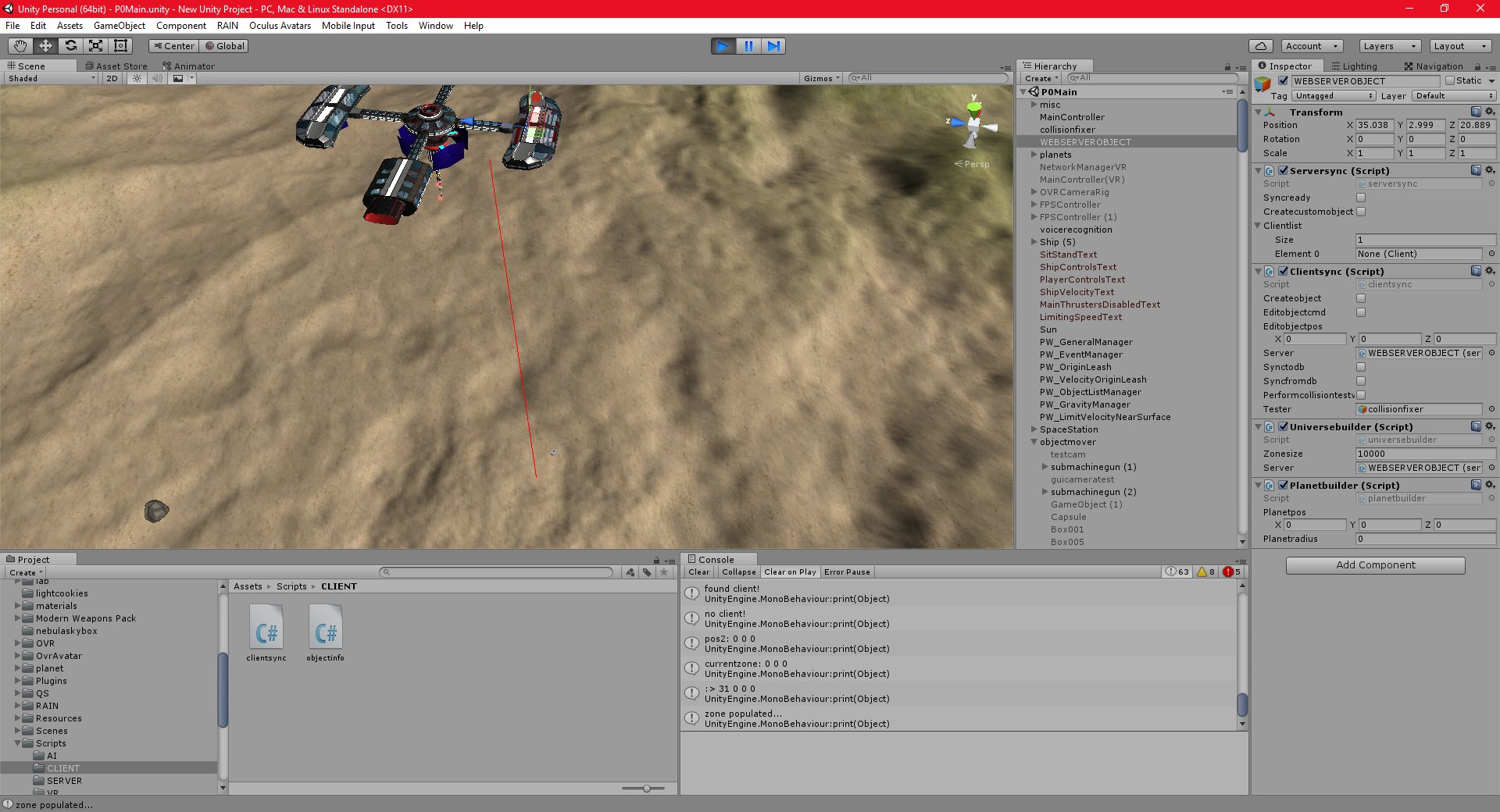Click the Zonesize value field
1500x812 pixels.
(1426, 454)
